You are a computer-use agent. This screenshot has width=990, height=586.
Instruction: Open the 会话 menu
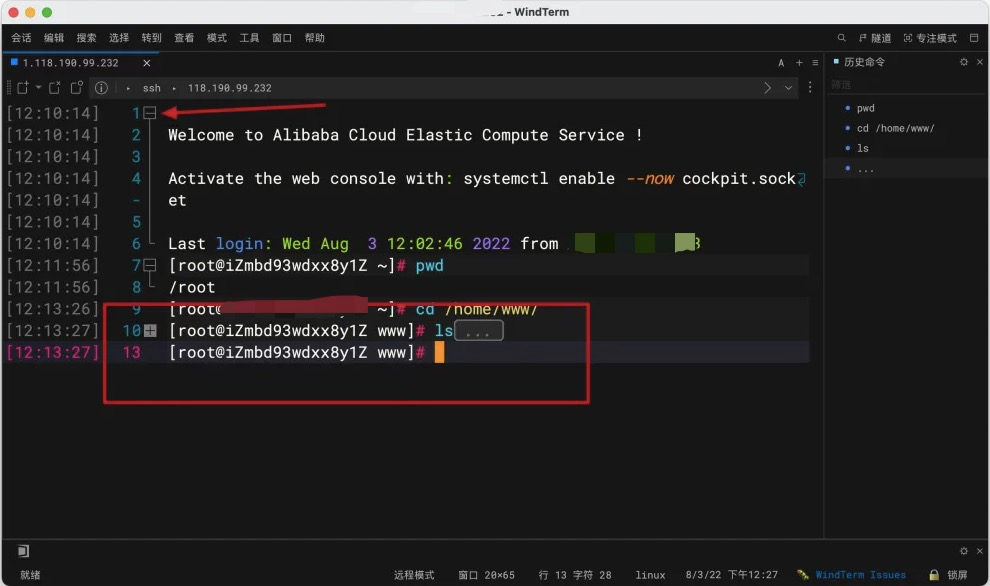click(21, 38)
